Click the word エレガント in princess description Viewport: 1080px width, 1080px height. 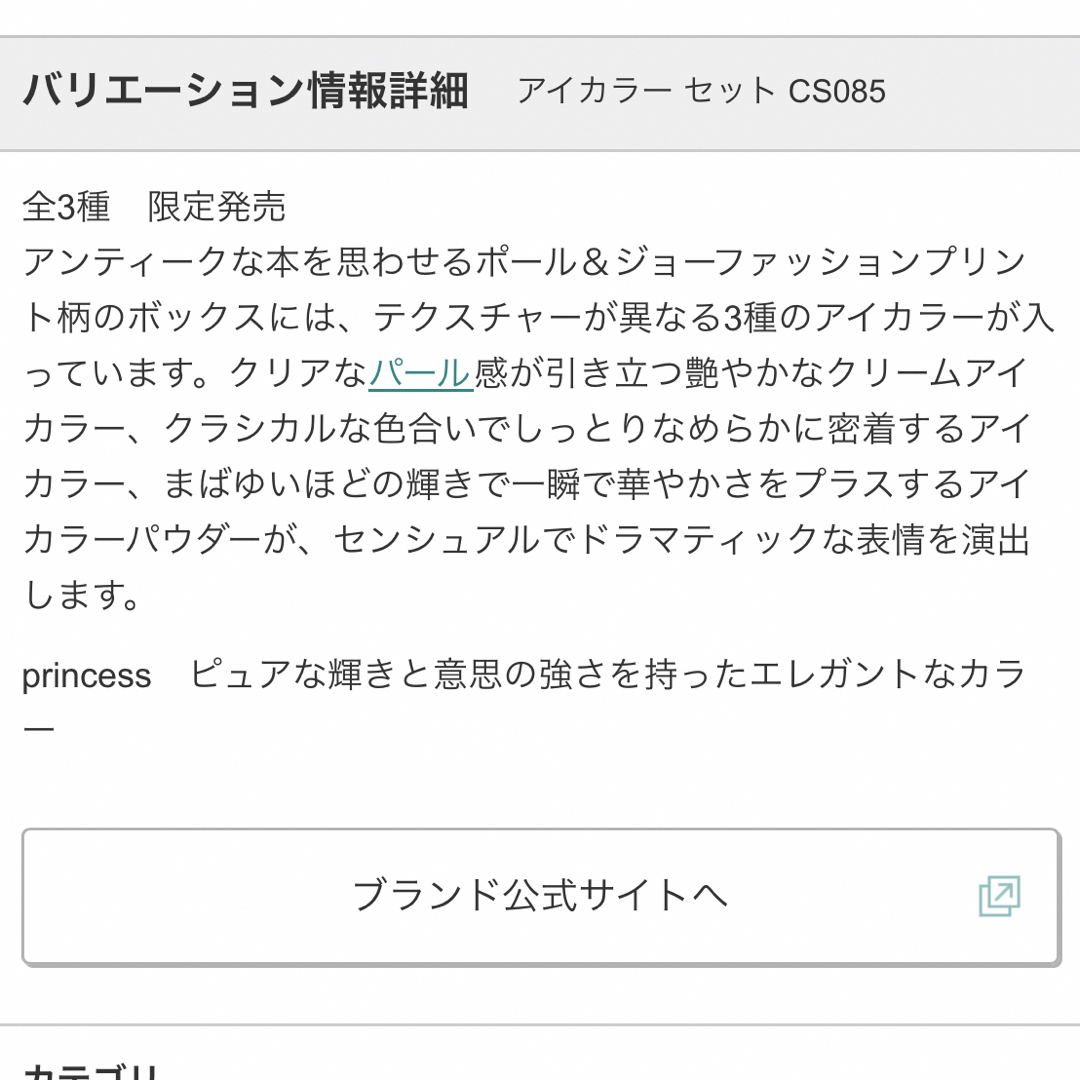point(835,674)
